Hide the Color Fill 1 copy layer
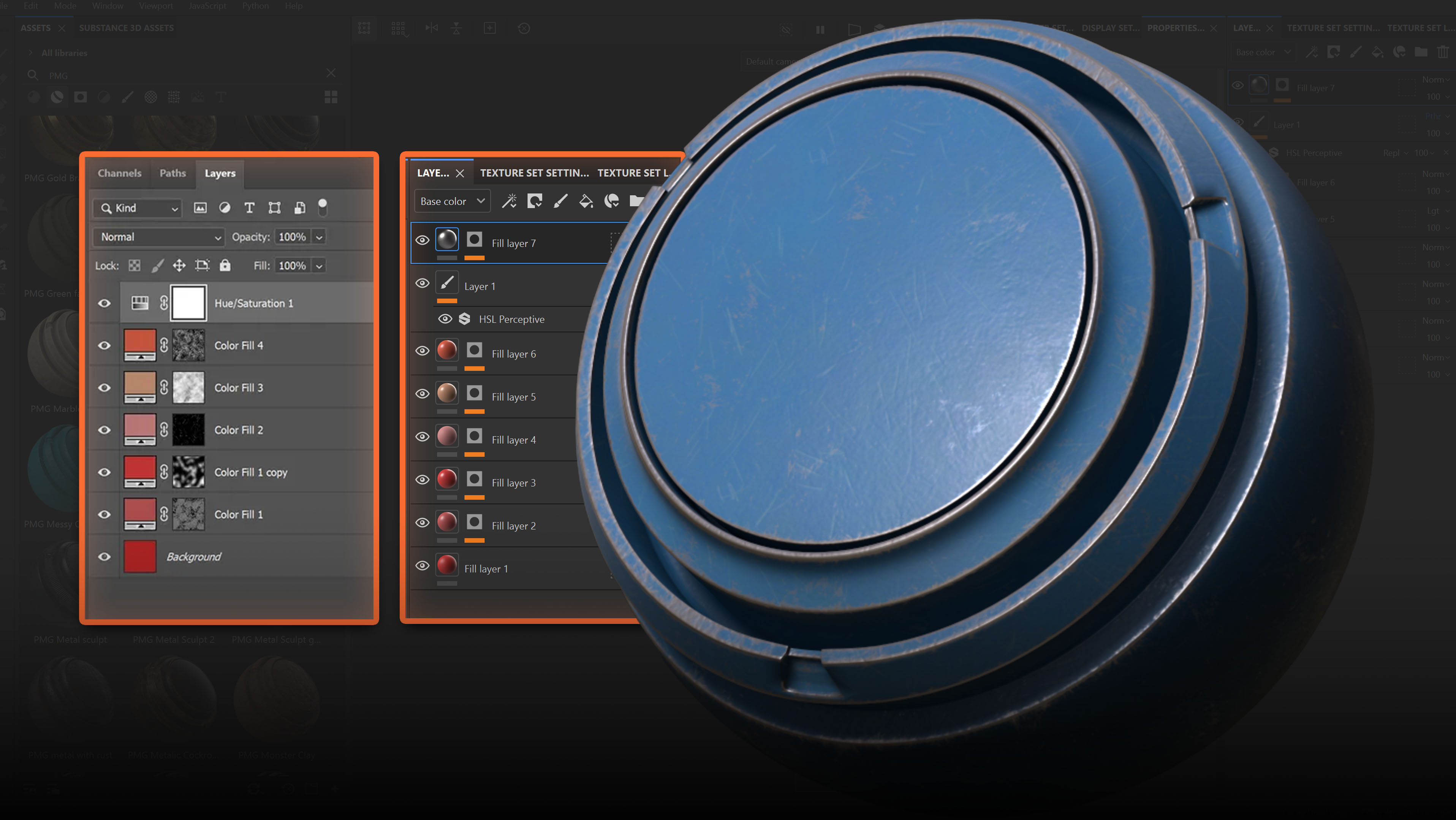This screenshot has width=1456, height=820. [104, 472]
